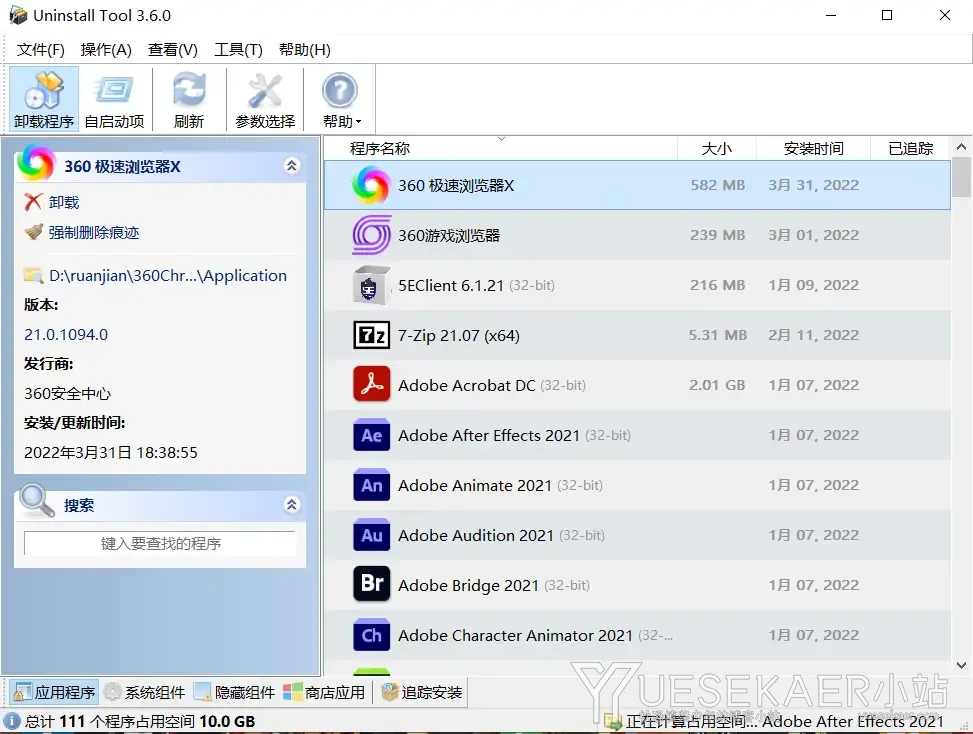973x734 pixels.
Task: Select the 7-Zip 21.07 (x64) entry
Action: [x=637, y=336]
